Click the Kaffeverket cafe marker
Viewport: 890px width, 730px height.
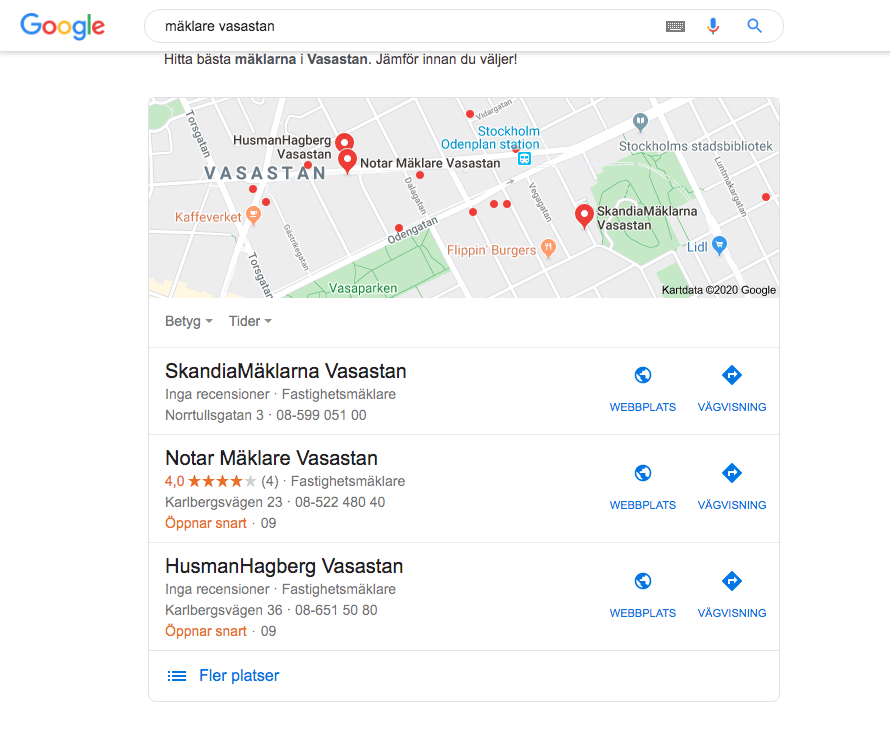click(x=254, y=216)
